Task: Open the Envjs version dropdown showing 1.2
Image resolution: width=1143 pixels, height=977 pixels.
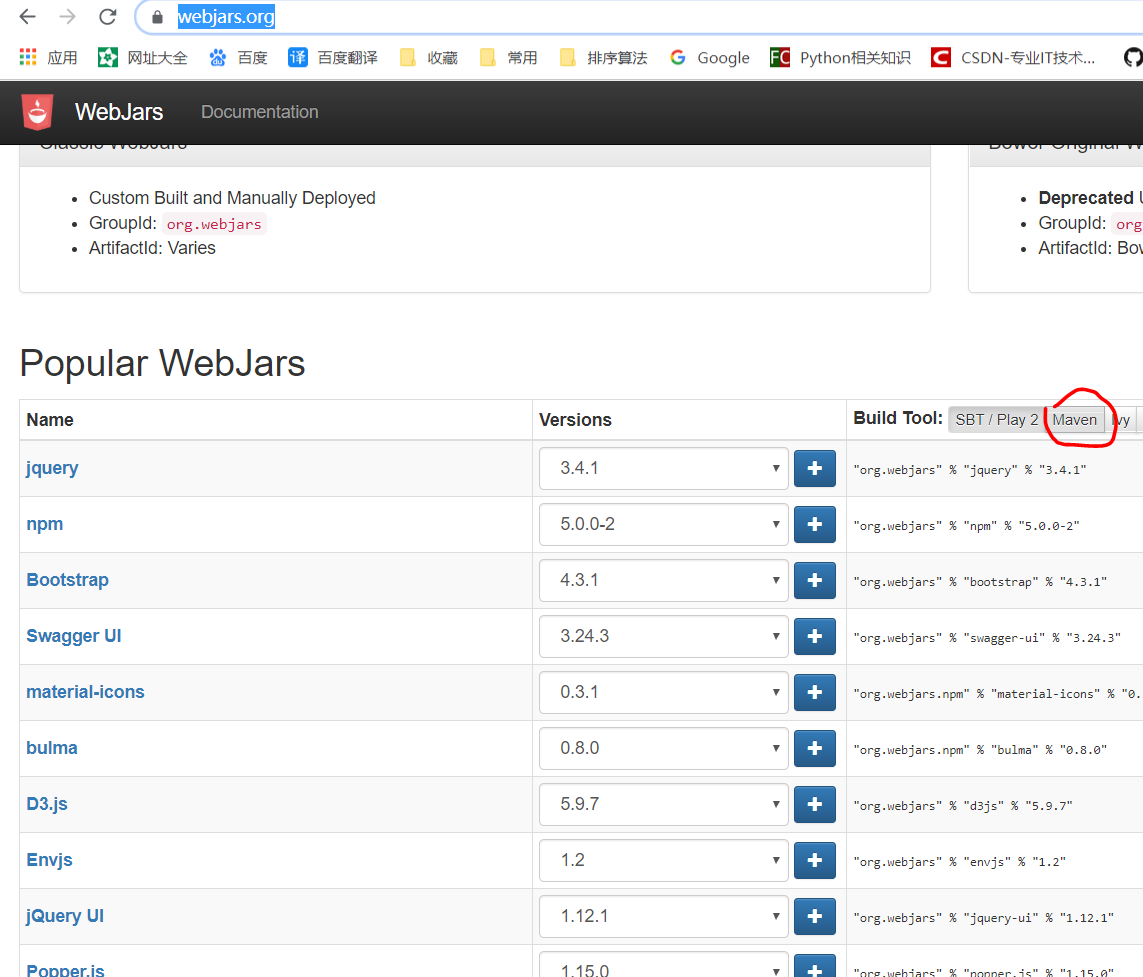Action: [x=664, y=860]
